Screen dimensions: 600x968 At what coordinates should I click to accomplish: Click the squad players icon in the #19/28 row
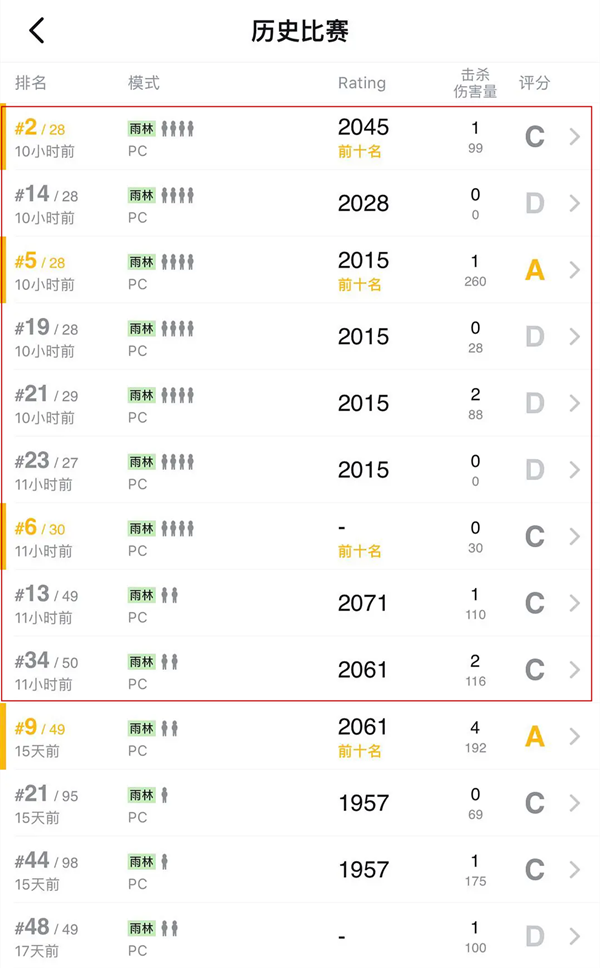(178, 328)
